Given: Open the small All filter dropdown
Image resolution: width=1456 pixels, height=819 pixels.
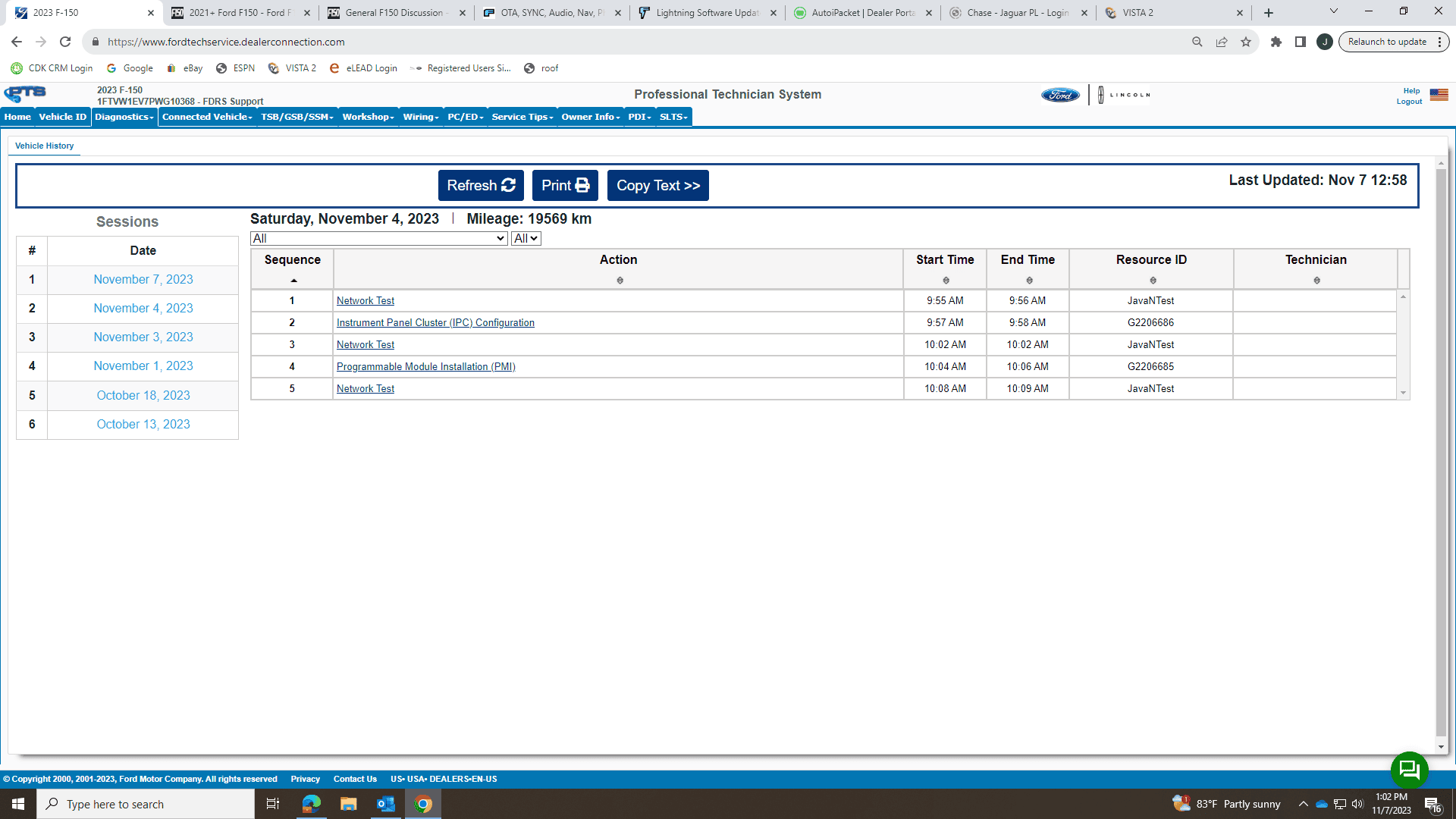Looking at the screenshot, I should [x=526, y=238].
